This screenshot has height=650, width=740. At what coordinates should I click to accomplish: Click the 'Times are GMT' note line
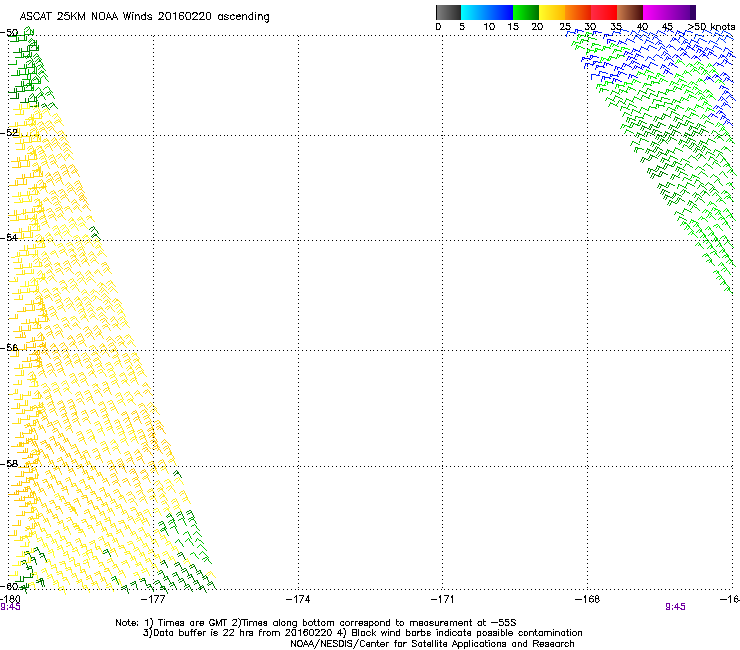tap(316, 623)
